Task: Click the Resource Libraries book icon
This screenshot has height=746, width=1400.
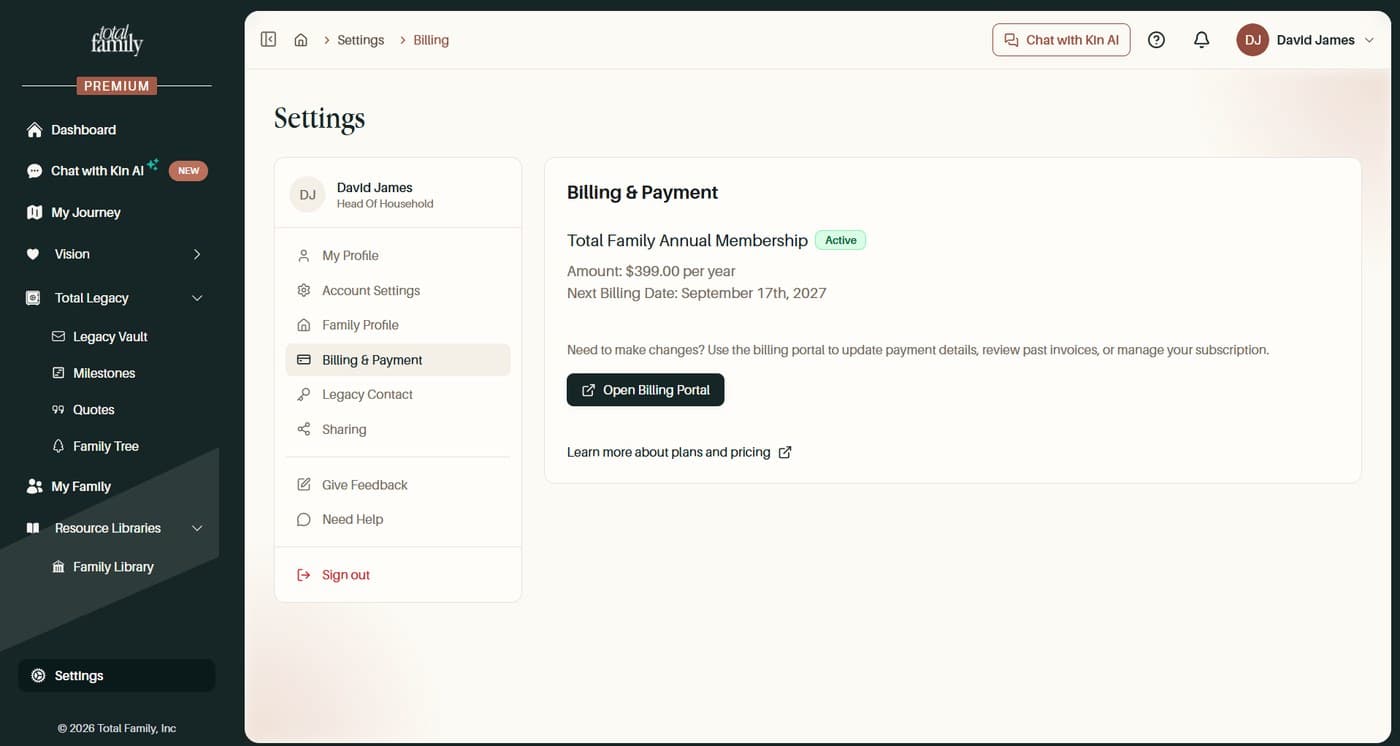Action: tap(33, 528)
